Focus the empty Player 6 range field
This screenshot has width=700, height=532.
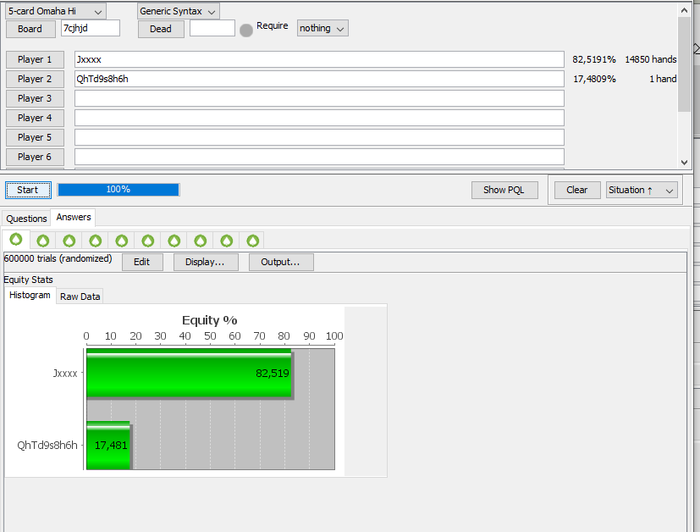coord(319,157)
